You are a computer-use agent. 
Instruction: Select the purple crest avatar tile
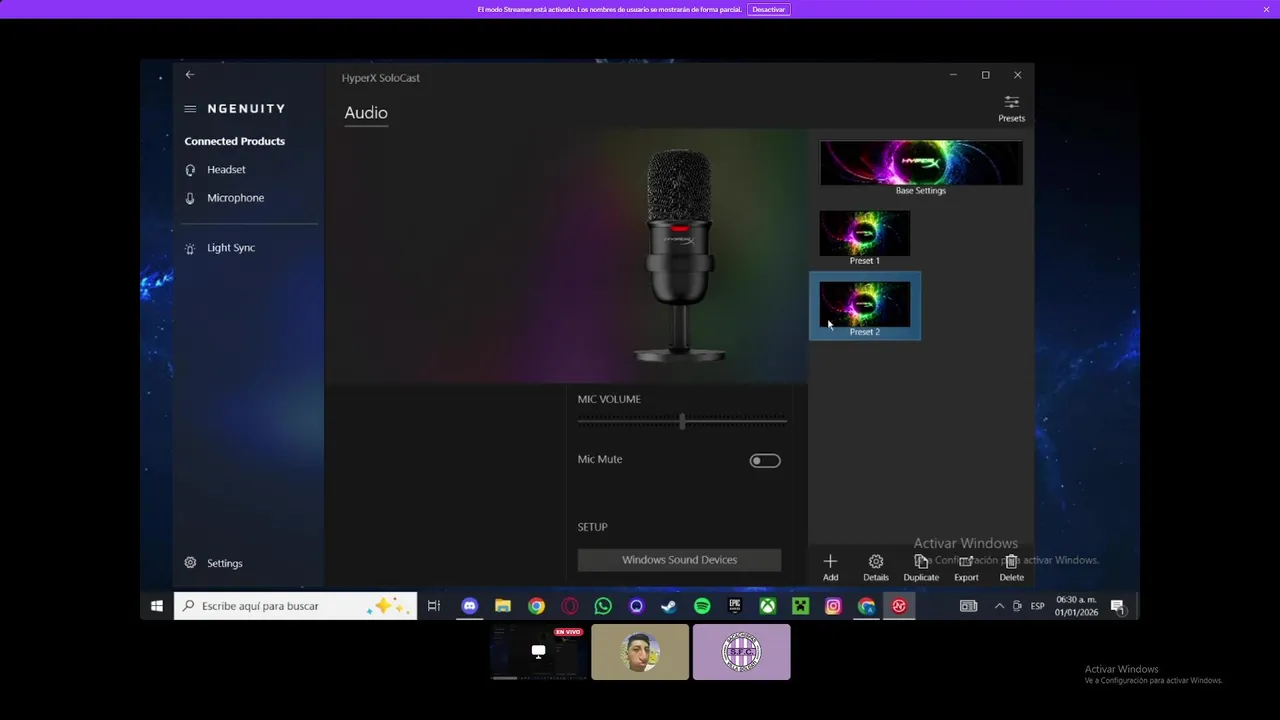pos(742,652)
